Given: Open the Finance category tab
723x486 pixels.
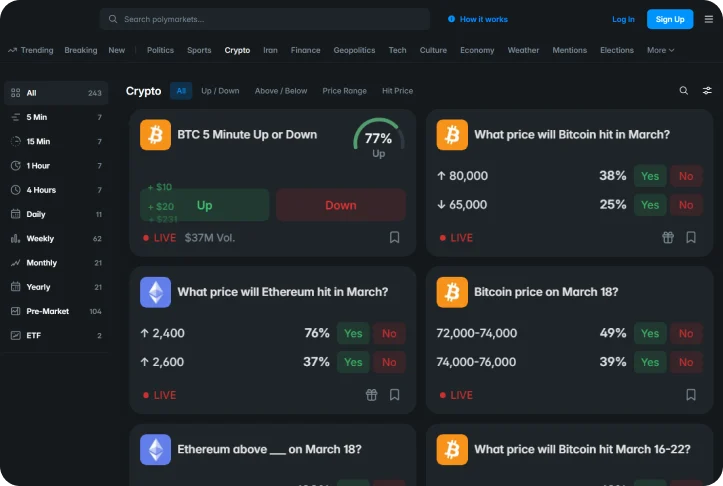Looking at the screenshot, I should (305, 50).
